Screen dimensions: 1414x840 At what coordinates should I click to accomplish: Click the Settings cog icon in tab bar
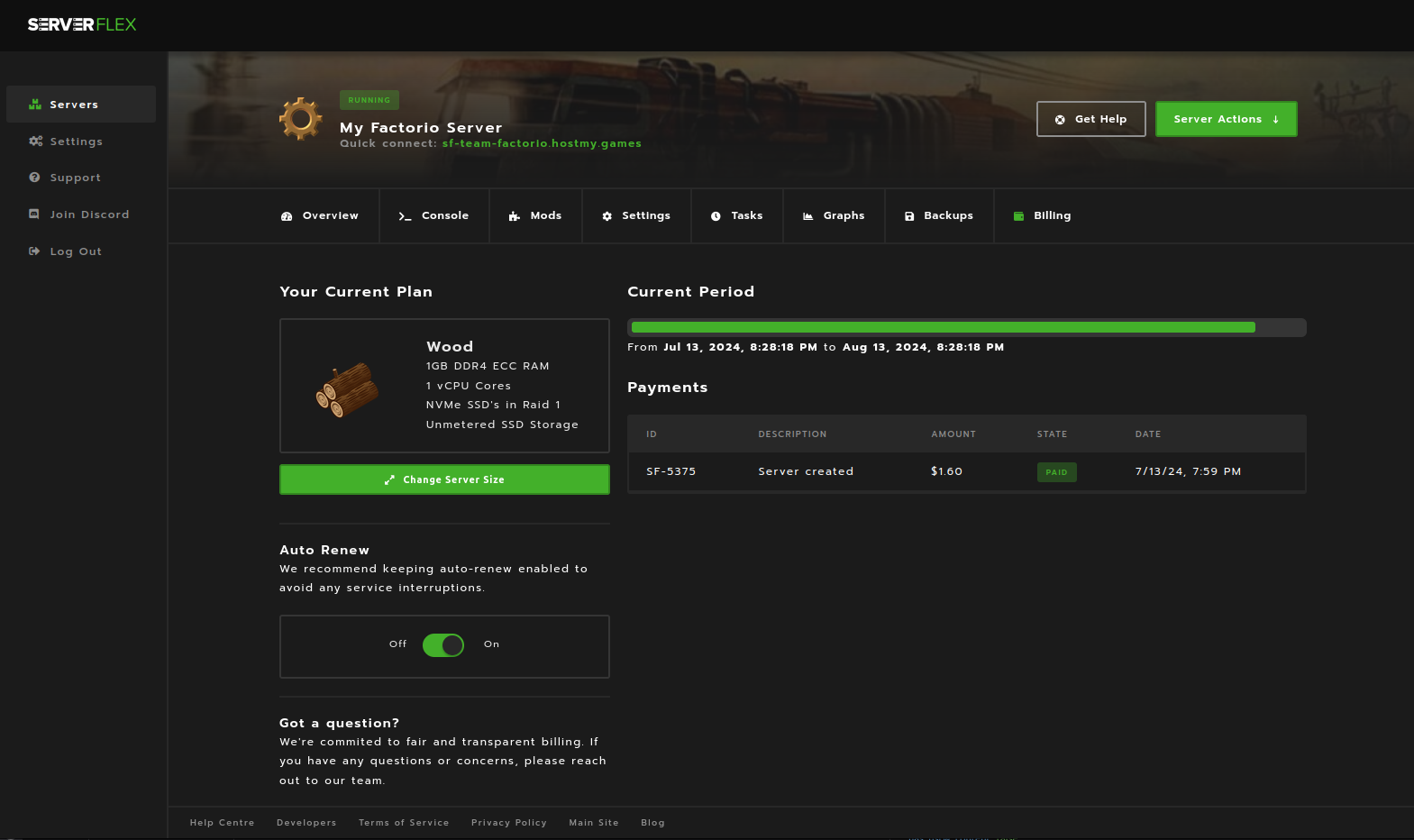tap(607, 216)
